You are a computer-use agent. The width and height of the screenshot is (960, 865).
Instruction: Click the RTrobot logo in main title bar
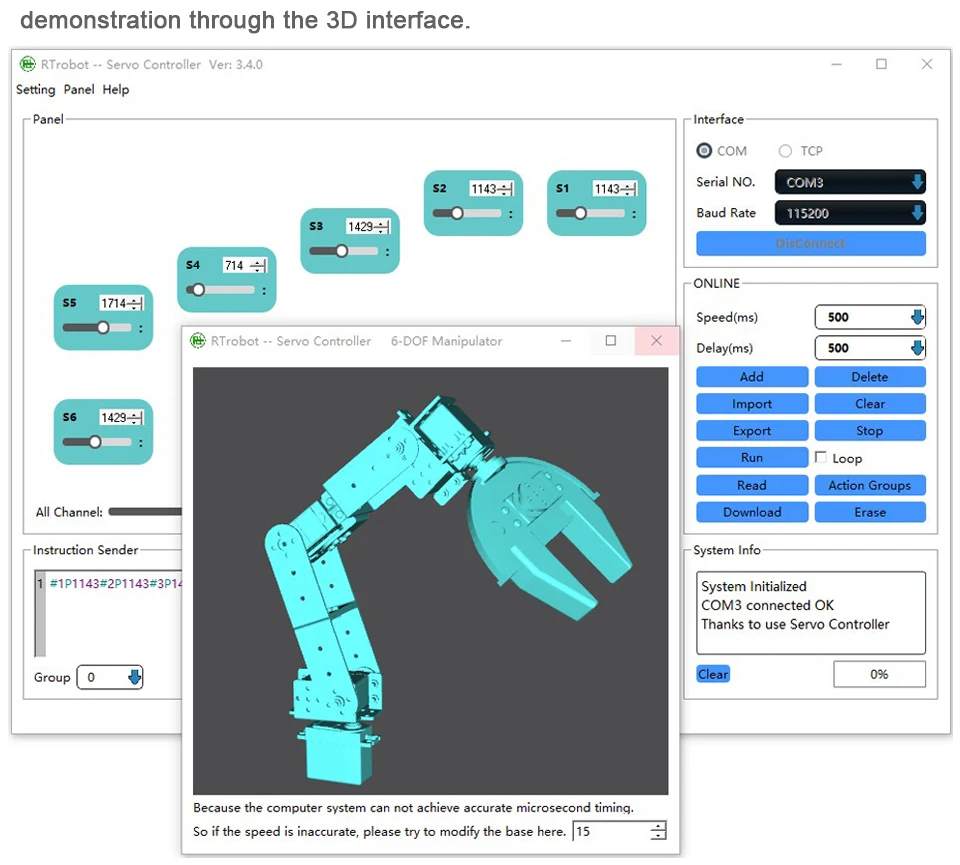coord(28,64)
